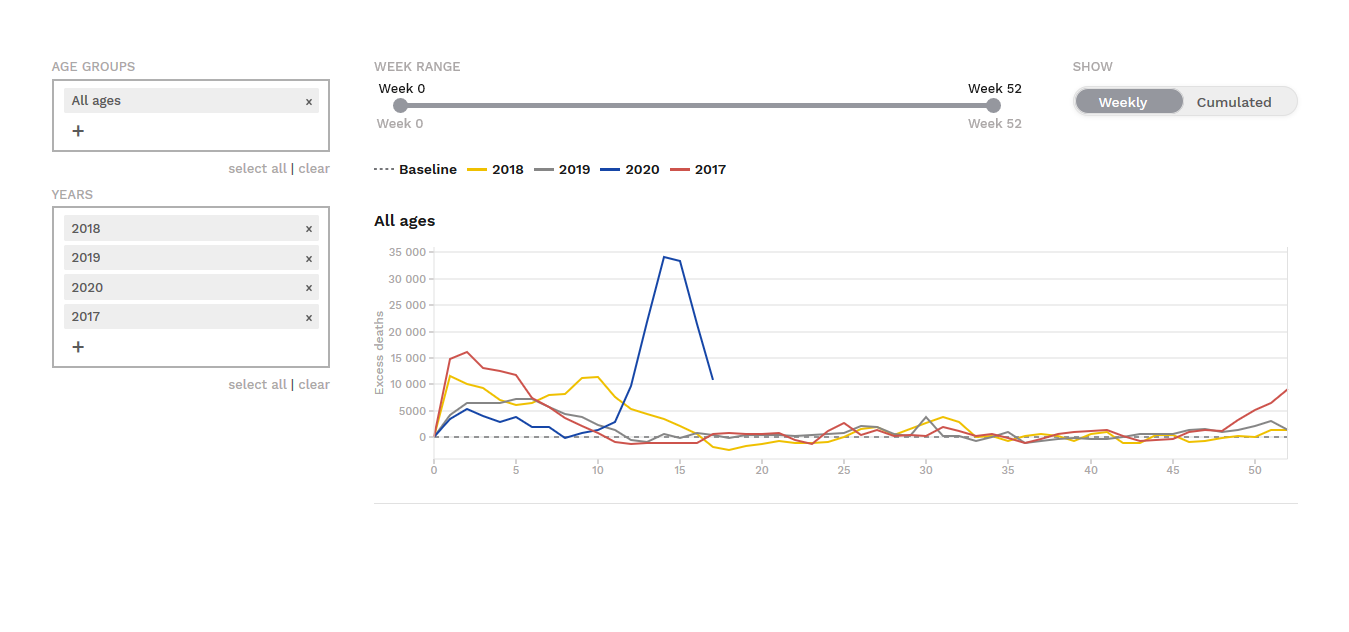Switch to Cumulated view
The width and height of the screenshot is (1349, 632).
coord(1234,102)
